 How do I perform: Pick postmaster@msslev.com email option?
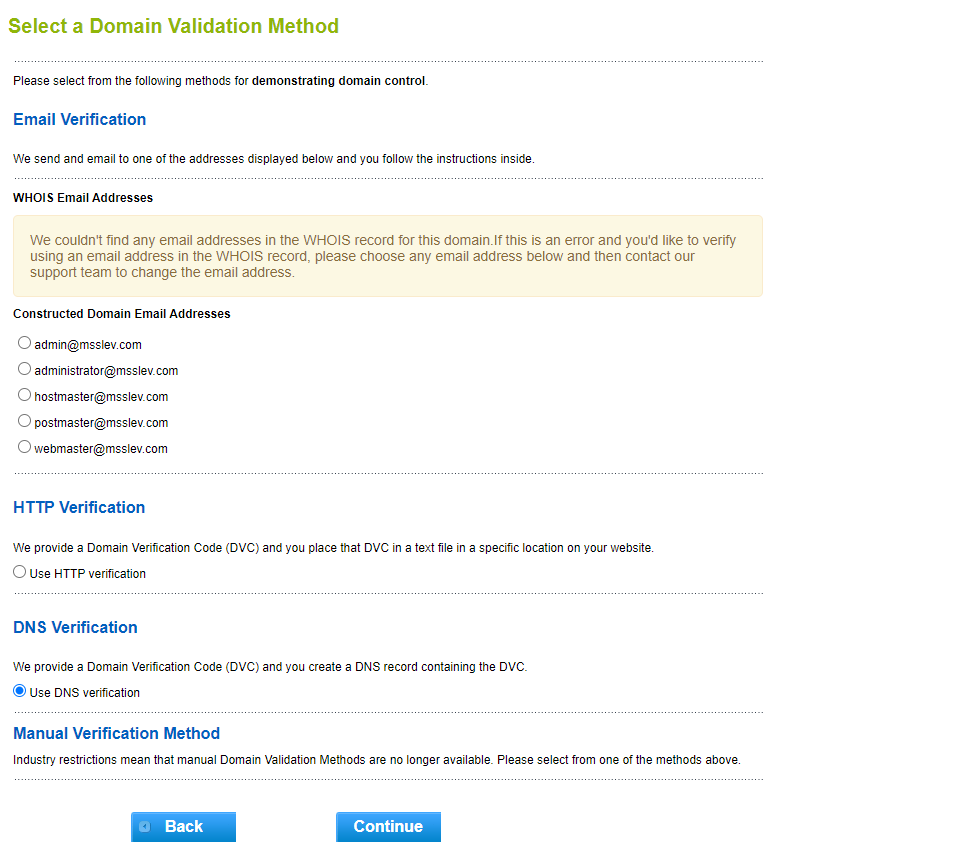tap(24, 420)
